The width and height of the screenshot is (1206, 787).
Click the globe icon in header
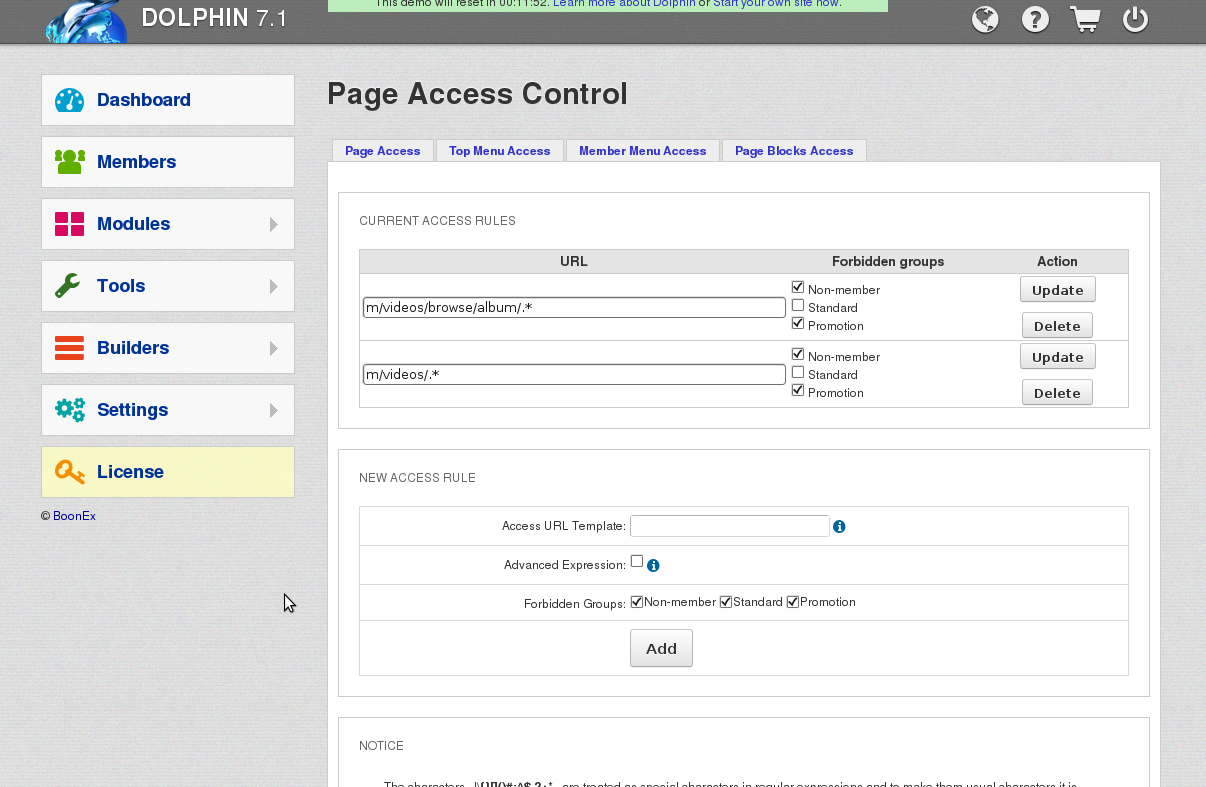click(x=985, y=20)
